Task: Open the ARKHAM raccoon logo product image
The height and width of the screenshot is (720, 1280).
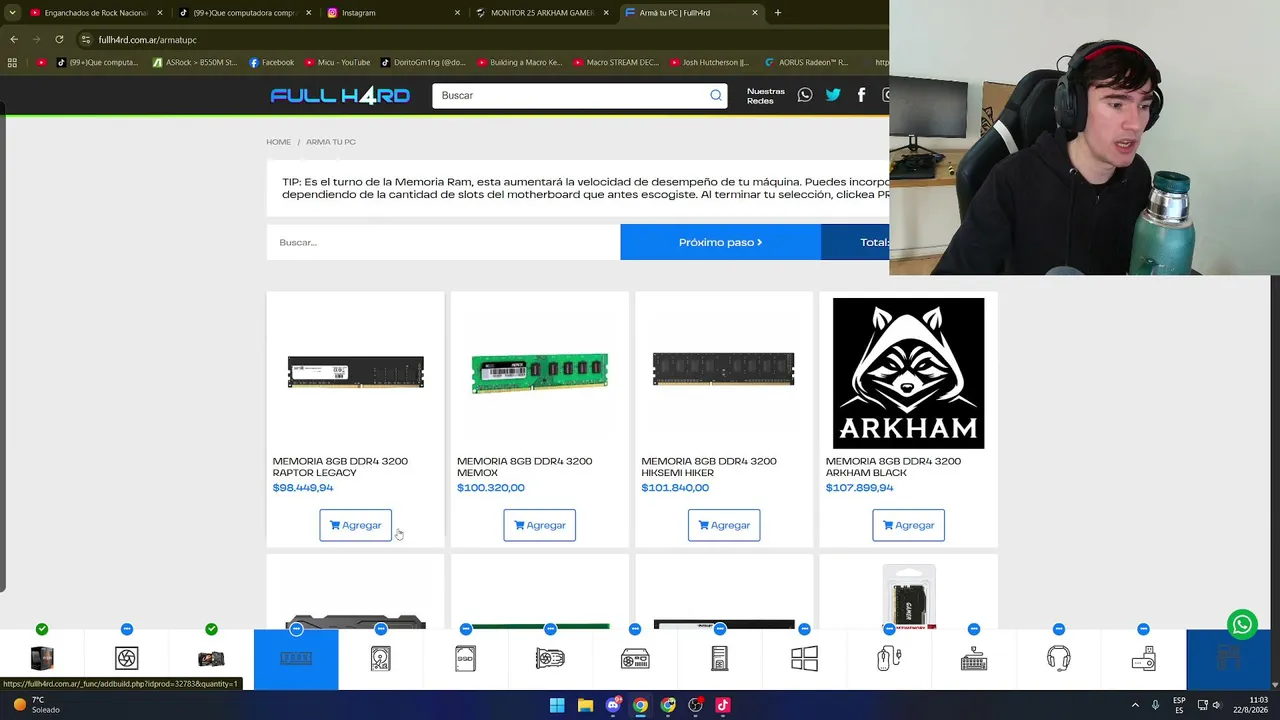Action: [x=908, y=373]
